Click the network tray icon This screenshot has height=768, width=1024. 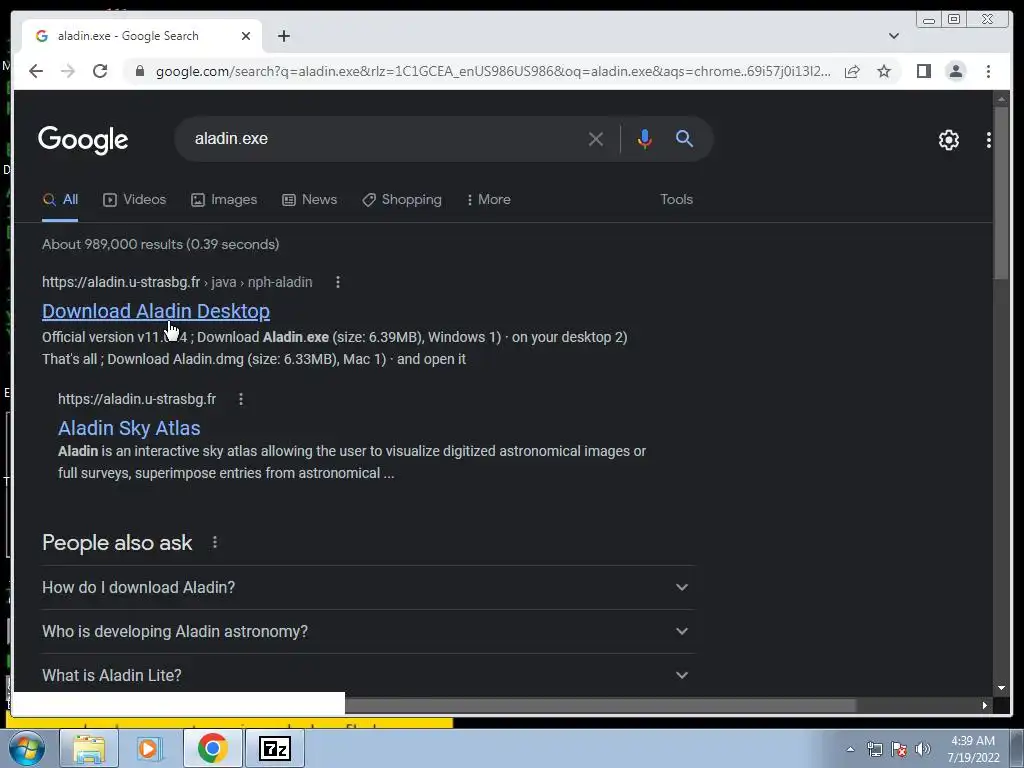tap(874, 749)
